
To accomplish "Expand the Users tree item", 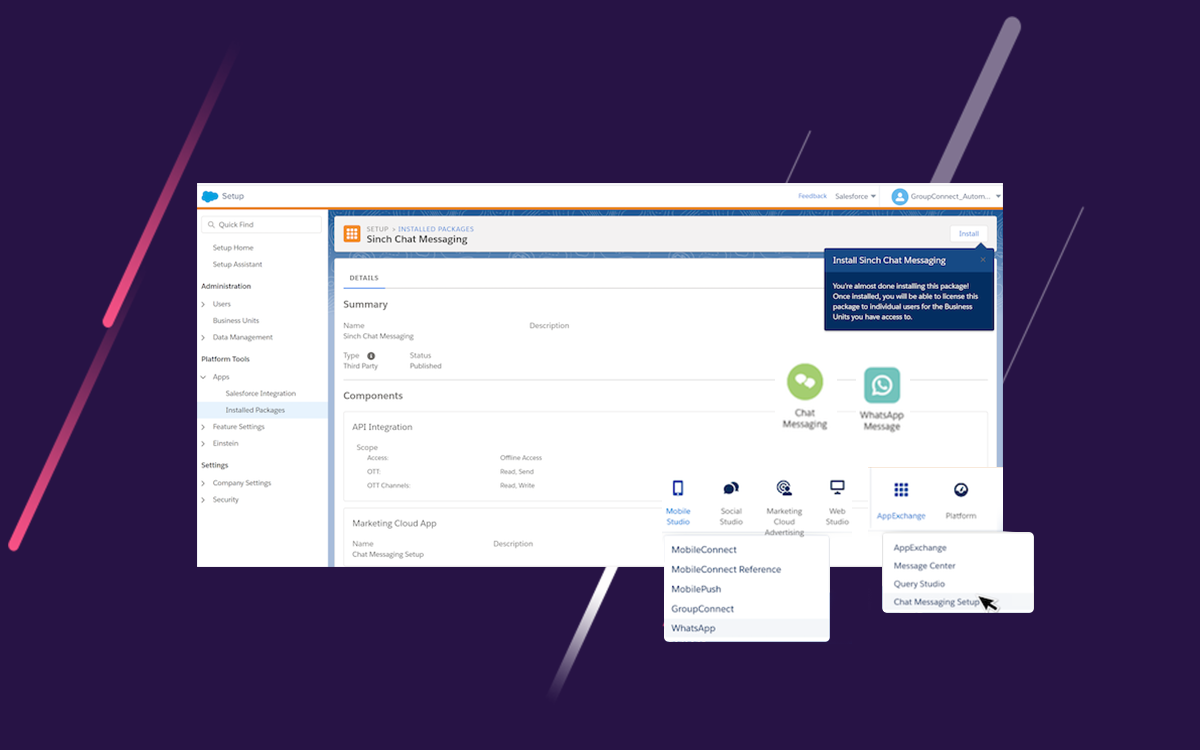I will [203, 304].
